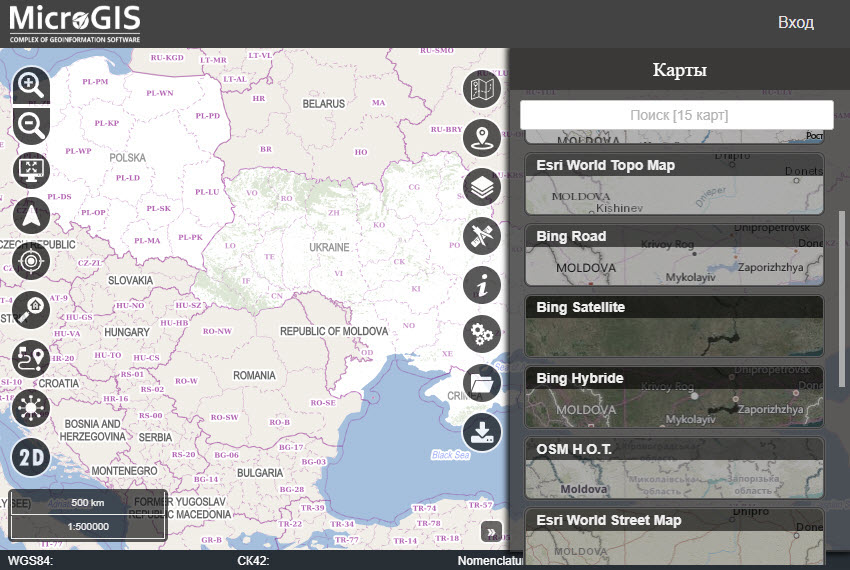
Task: Open the settings gears icon
Action: [x=482, y=334]
